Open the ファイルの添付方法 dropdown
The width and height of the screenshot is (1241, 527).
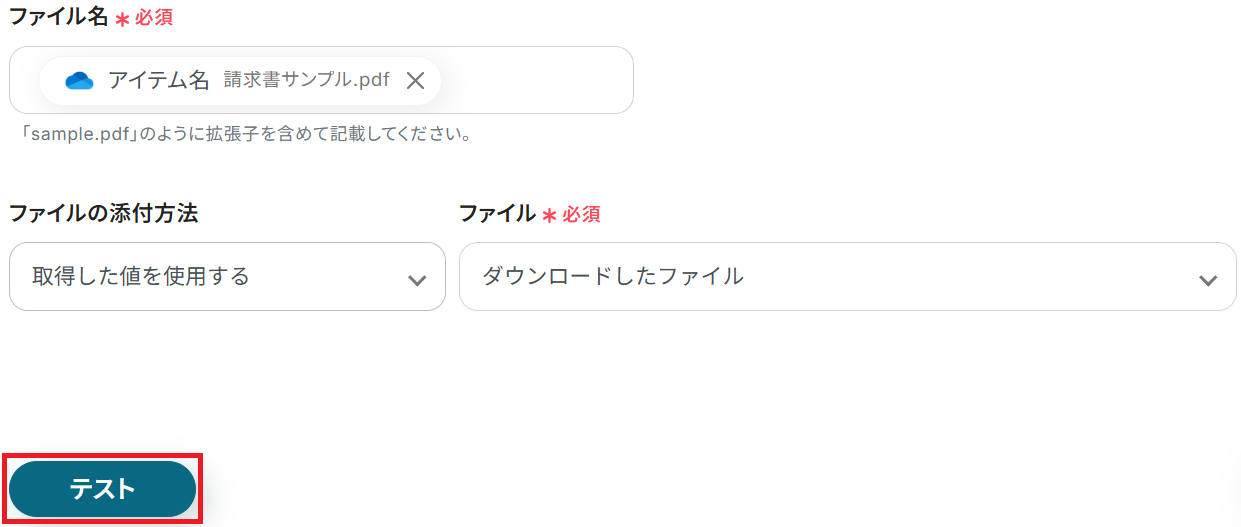[x=227, y=276]
